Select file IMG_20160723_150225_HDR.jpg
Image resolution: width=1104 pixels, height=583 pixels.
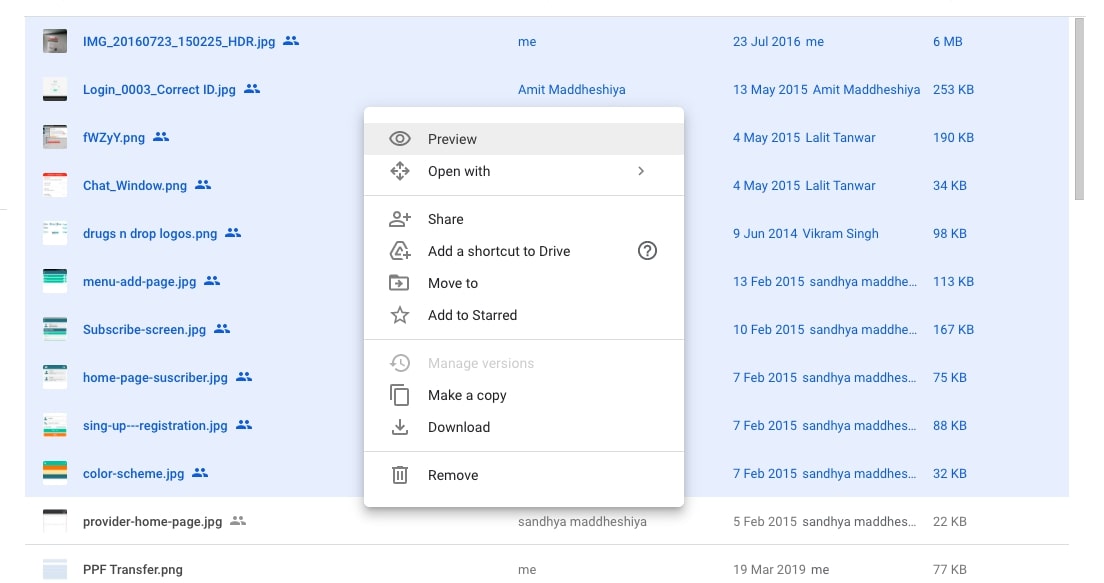tap(179, 42)
